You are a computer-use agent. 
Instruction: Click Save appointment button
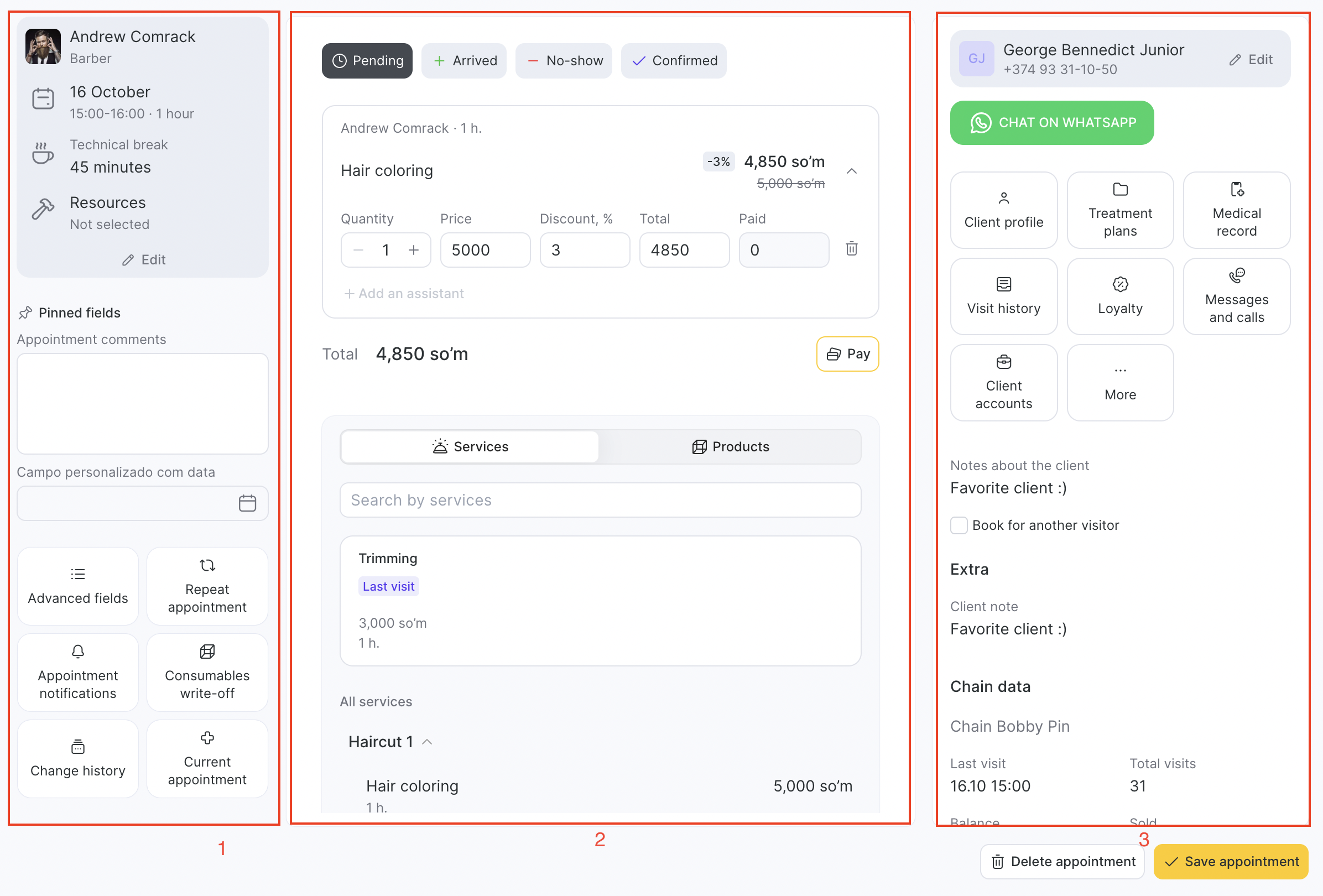pos(1230,862)
